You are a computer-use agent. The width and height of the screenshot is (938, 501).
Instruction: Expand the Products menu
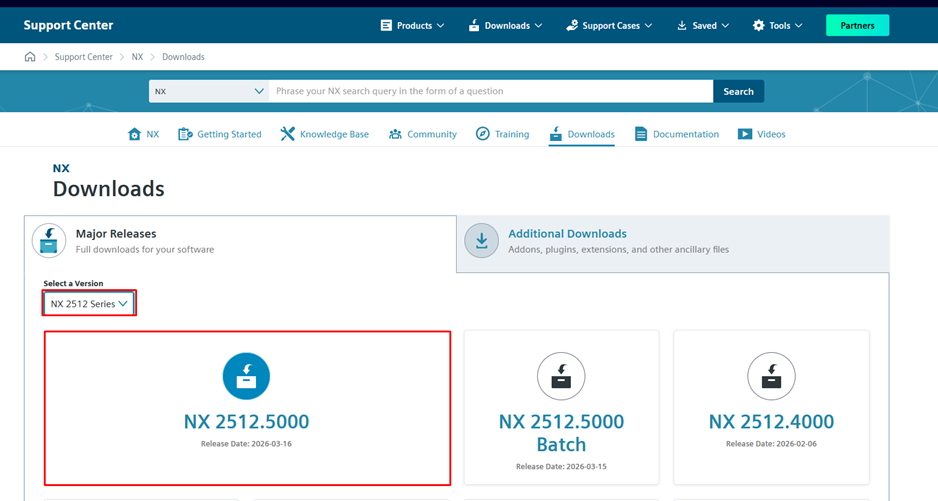point(412,25)
